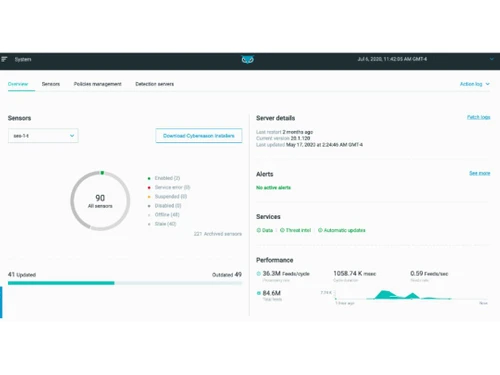This screenshot has height=375, width=500.
Task: Select the Suspended sensors legend entry
Action: click(x=167, y=197)
